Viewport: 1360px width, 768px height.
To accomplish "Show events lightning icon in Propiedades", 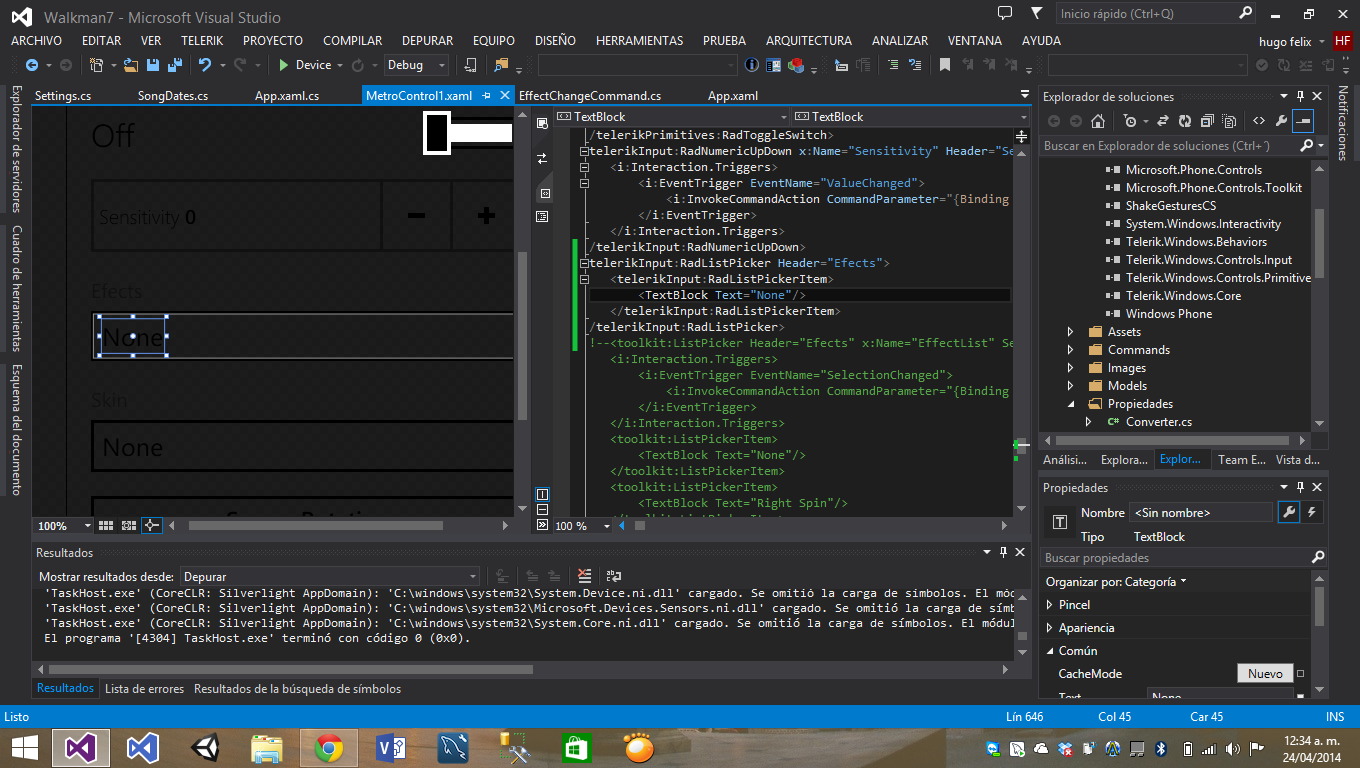I will (1312, 512).
